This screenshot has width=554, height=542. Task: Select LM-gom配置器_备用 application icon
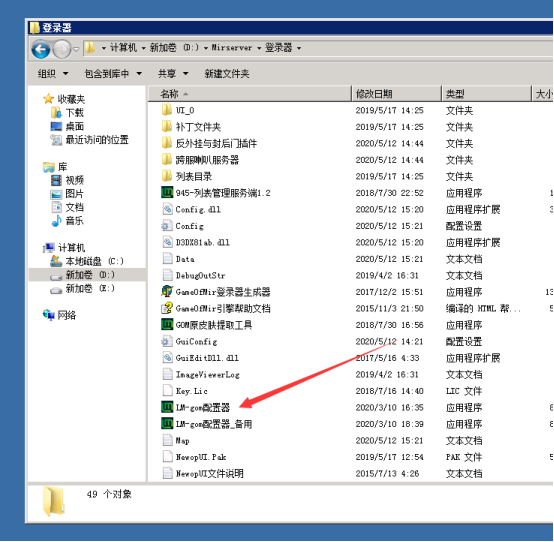point(167,424)
